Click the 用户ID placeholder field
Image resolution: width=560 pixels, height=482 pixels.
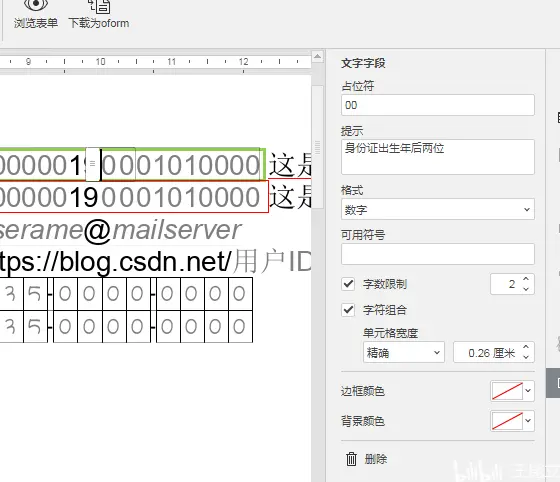point(272,261)
